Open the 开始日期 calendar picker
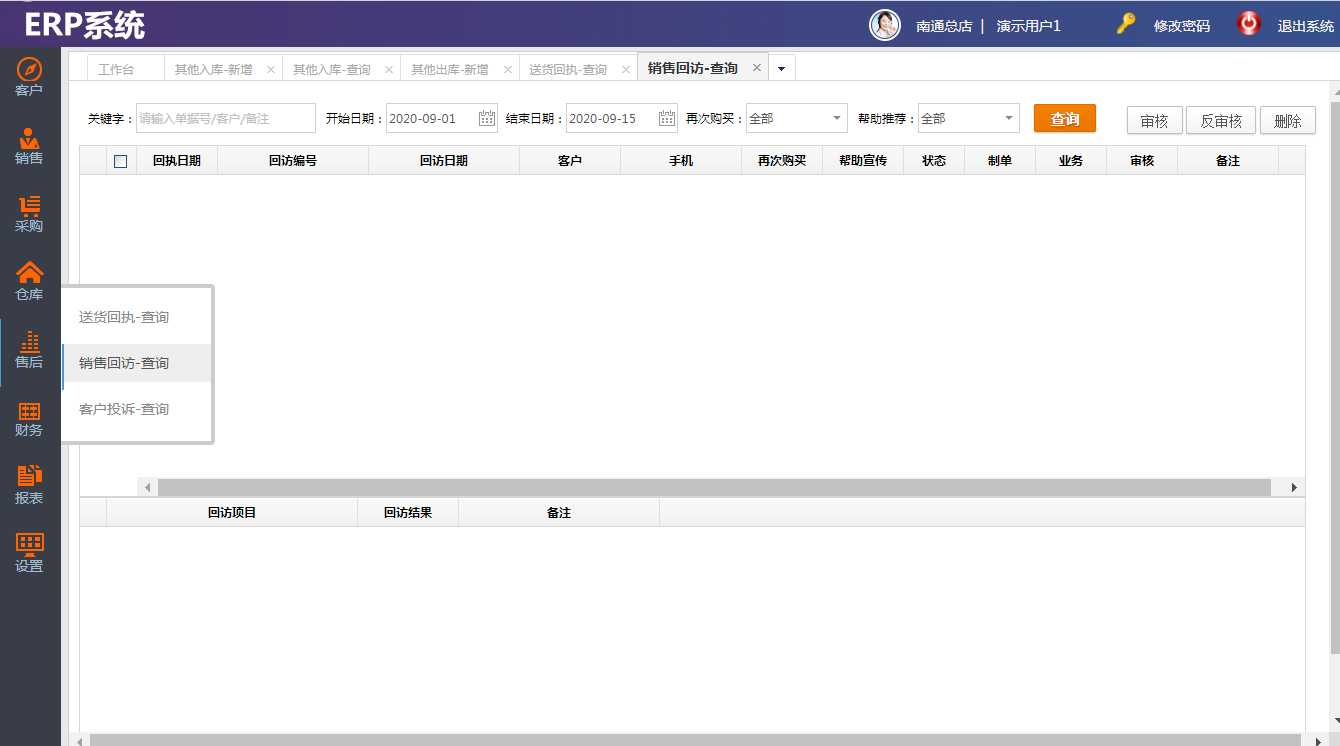 point(487,118)
